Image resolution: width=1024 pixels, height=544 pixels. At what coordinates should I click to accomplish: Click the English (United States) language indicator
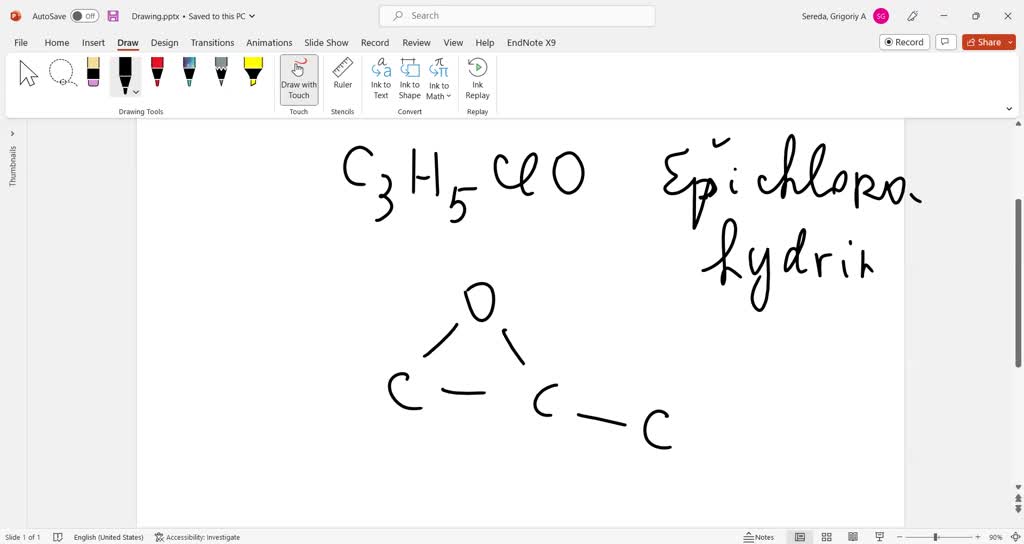coord(108,537)
